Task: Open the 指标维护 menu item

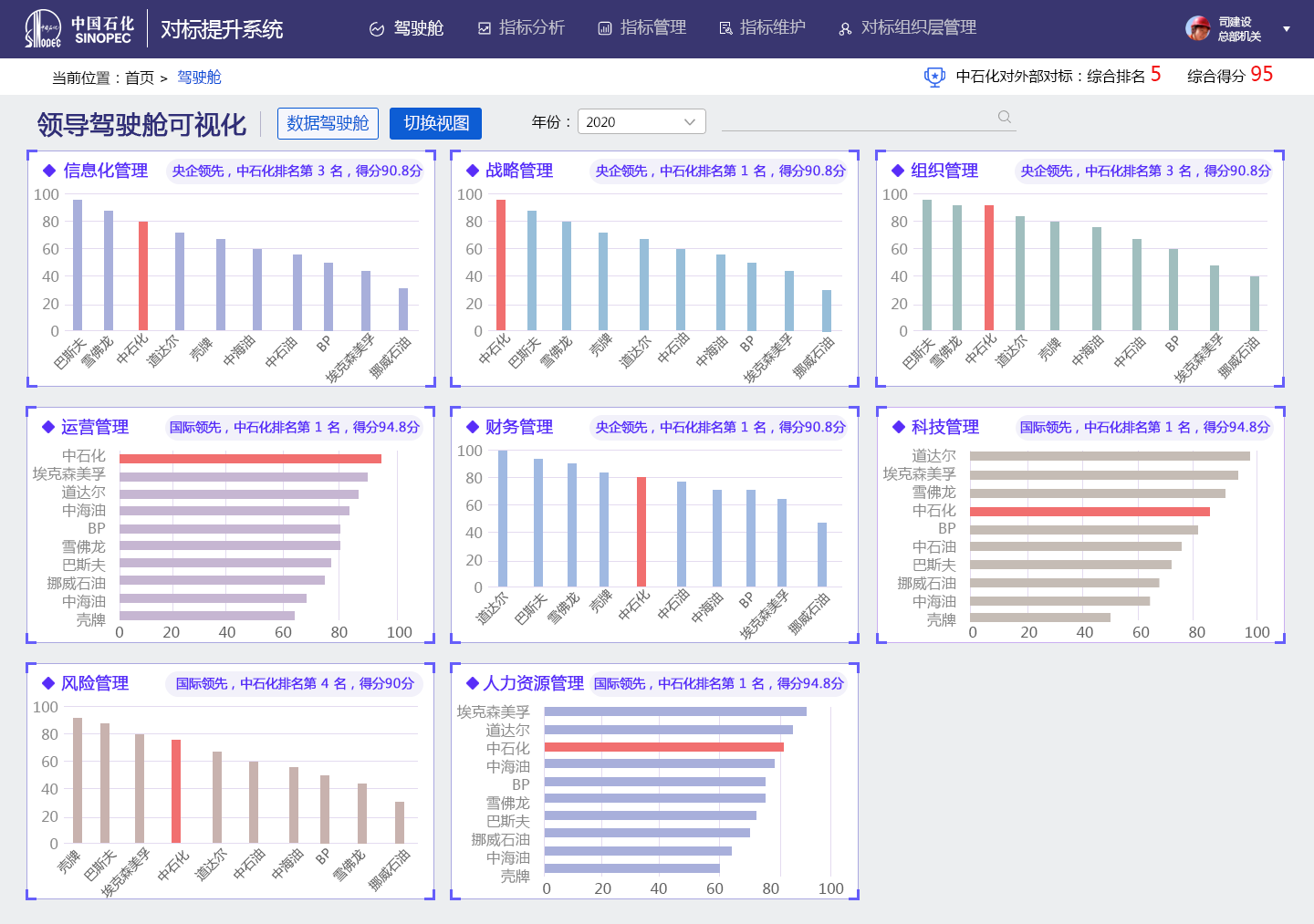Action: coord(763,28)
